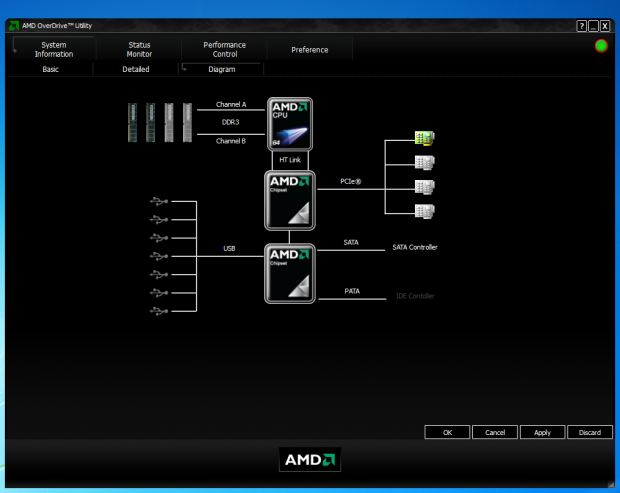This screenshot has height=493, width=620.
Task: Select the lower AMD Chipset icon
Action: [x=290, y=272]
